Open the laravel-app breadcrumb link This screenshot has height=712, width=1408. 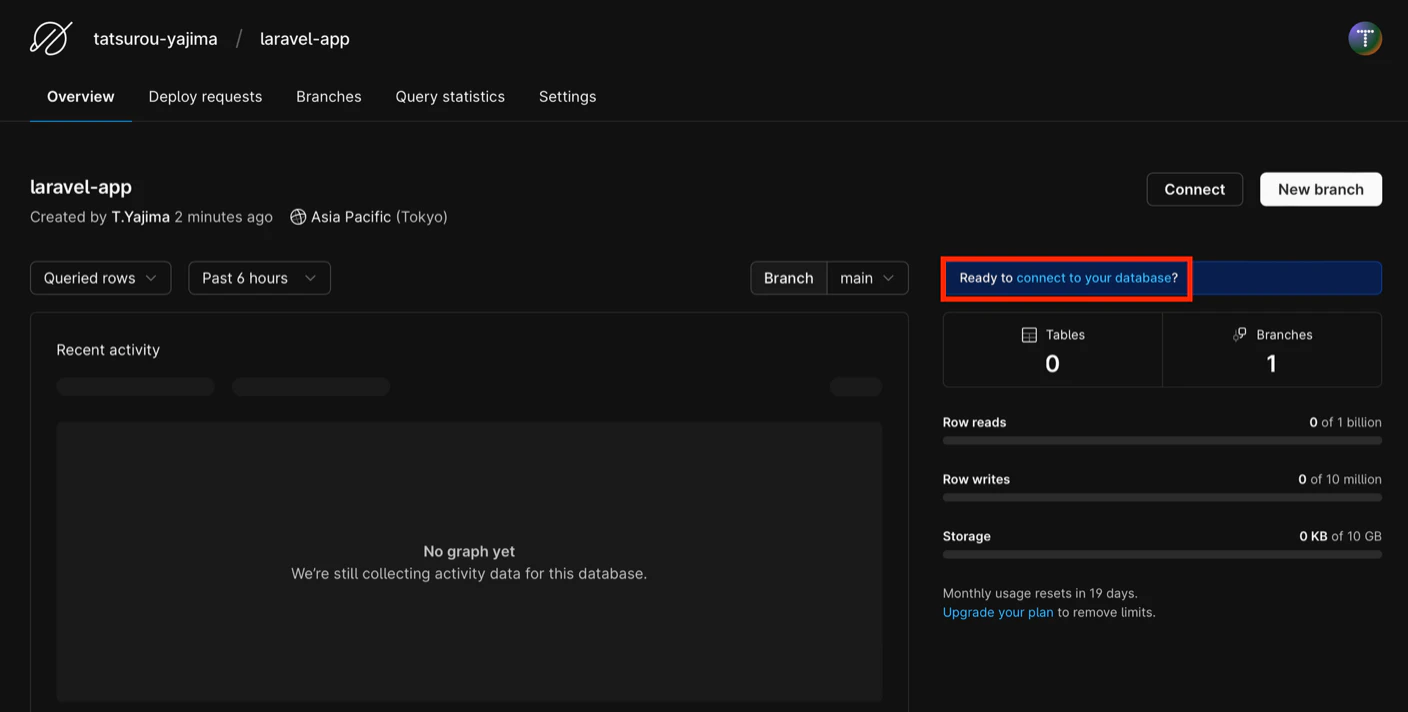pyautogui.click(x=305, y=39)
